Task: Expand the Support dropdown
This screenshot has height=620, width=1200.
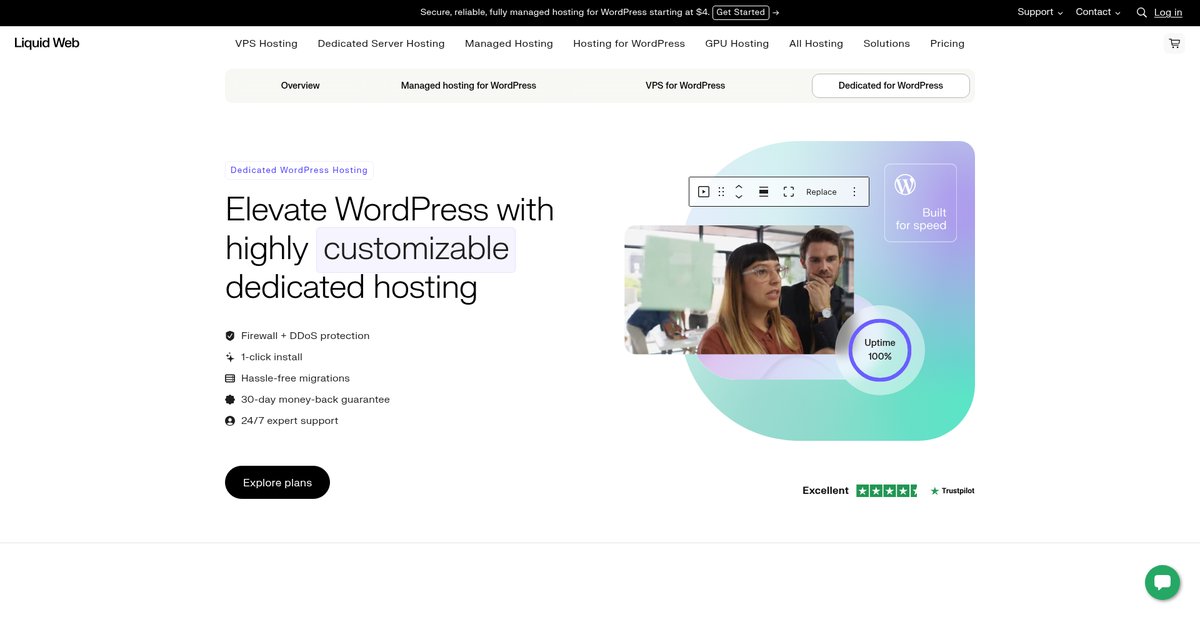Action: 1040,12
